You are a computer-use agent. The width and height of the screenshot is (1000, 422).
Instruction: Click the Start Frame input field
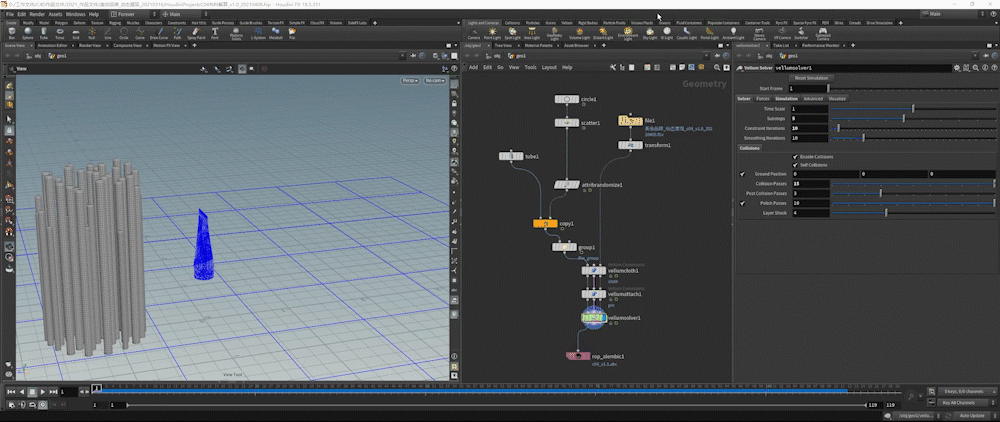[x=807, y=89]
